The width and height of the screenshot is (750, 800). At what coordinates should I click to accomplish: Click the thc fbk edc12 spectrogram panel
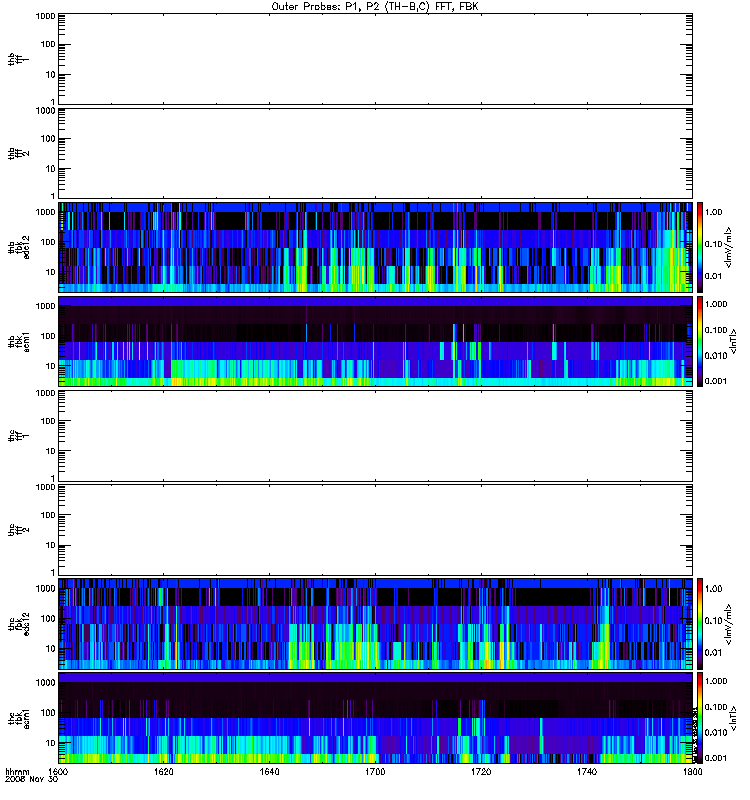pyautogui.click(x=375, y=624)
